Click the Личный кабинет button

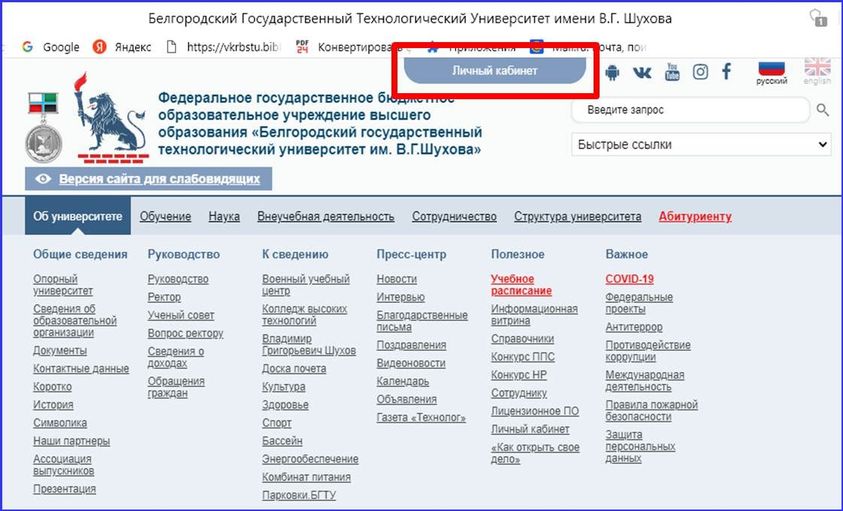click(494, 71)
